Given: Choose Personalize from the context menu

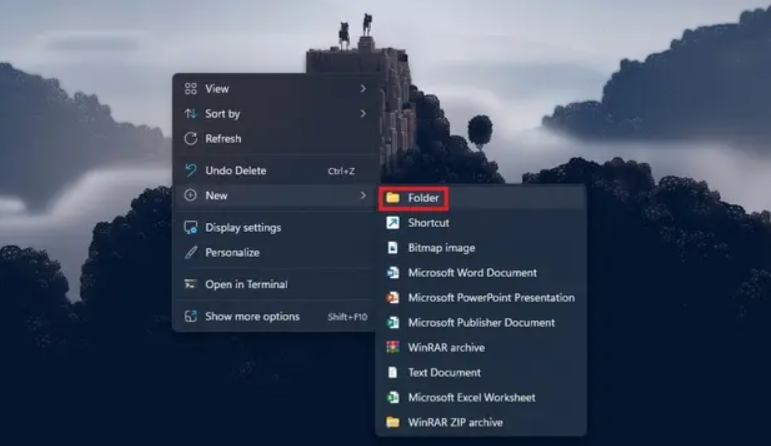Looking at the screenshot, I should (x=275, y=252).
